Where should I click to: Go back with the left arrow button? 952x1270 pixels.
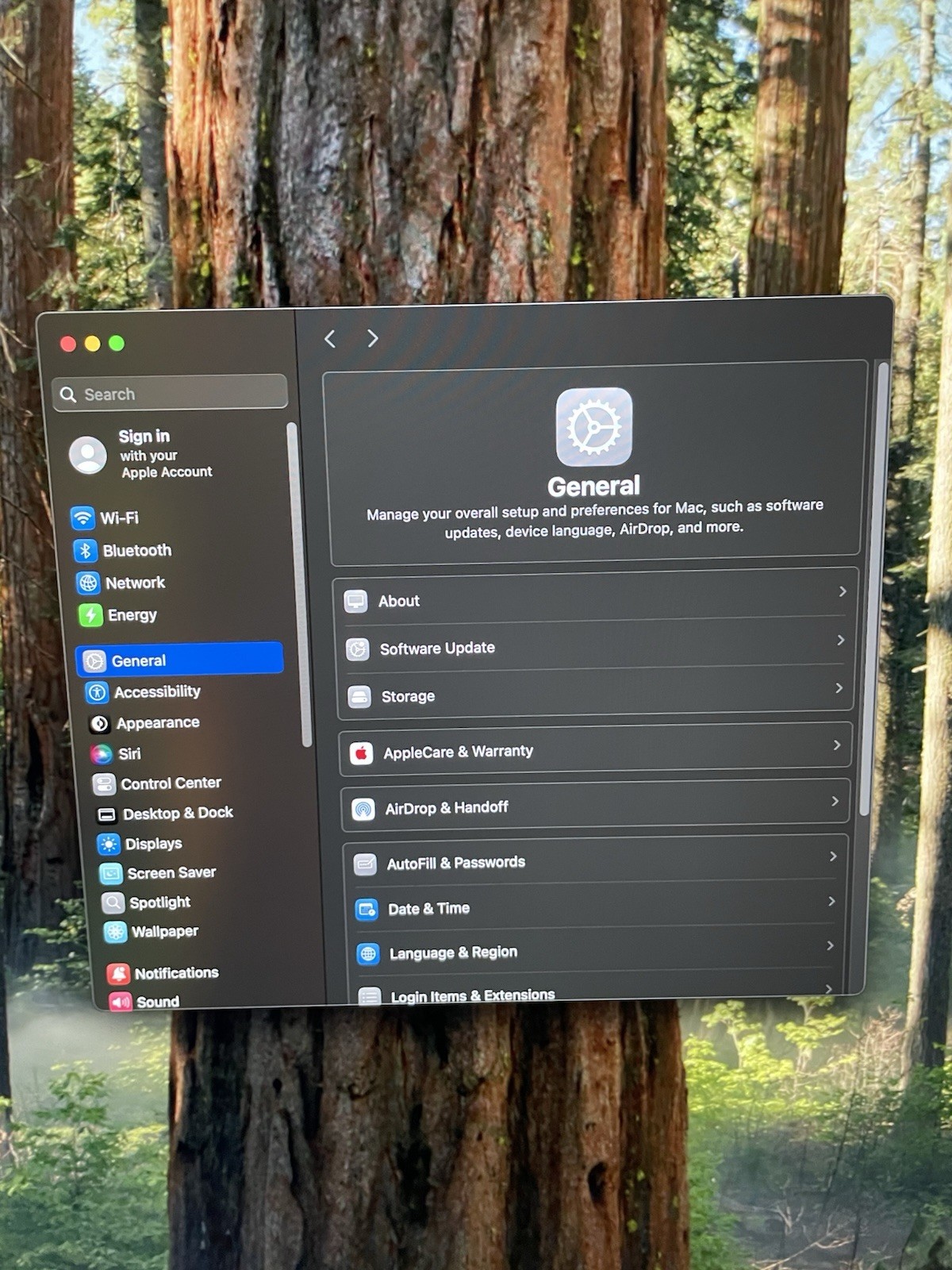pos(330,339)
